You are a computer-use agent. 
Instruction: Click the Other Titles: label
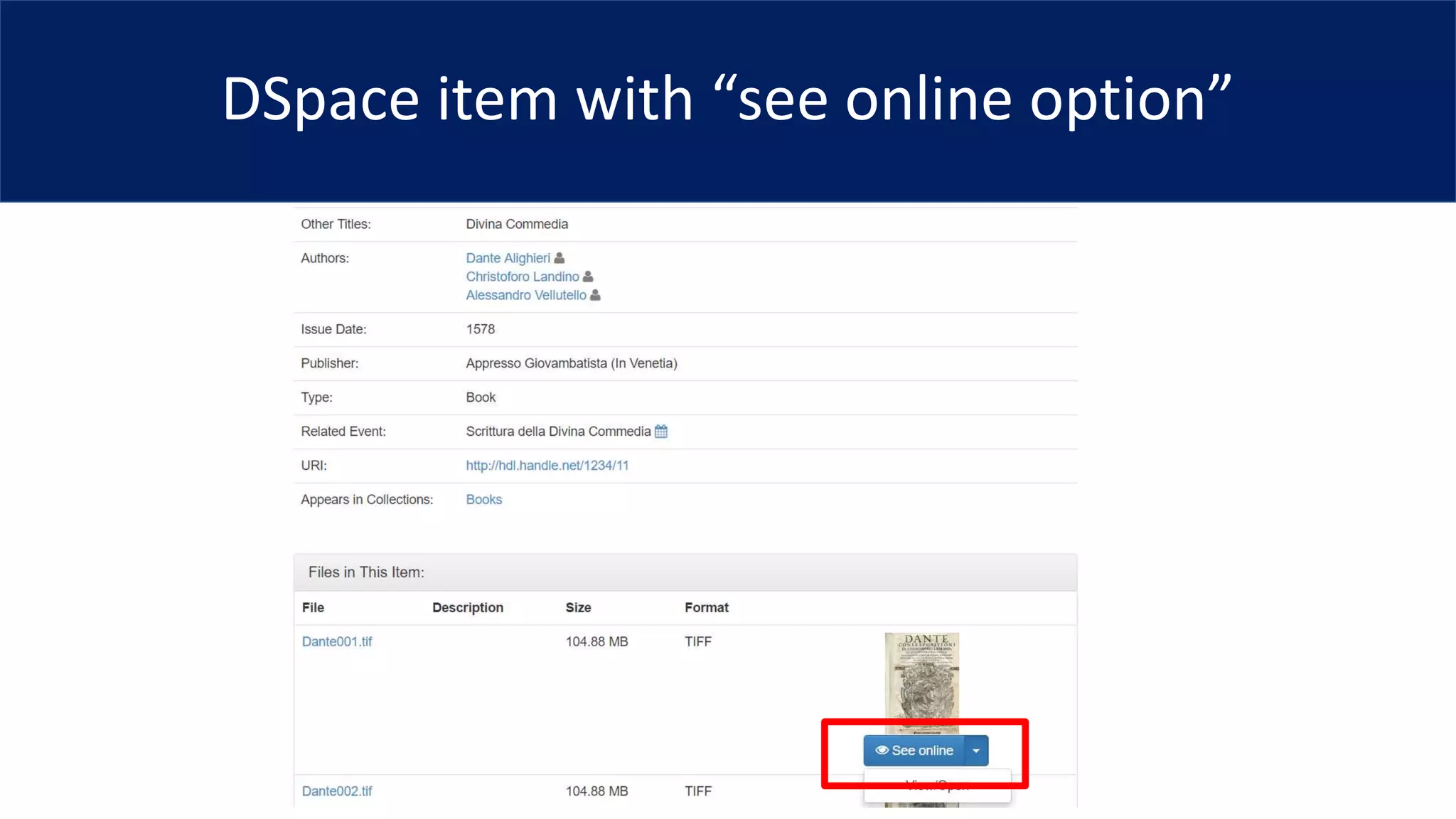click(x=336, y=224)
